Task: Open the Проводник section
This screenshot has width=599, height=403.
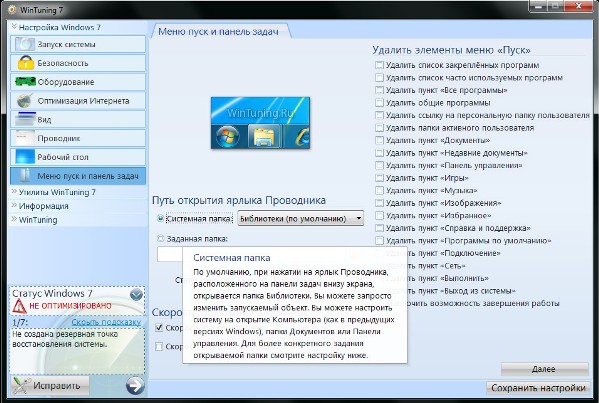Action: tap(78, 138)
